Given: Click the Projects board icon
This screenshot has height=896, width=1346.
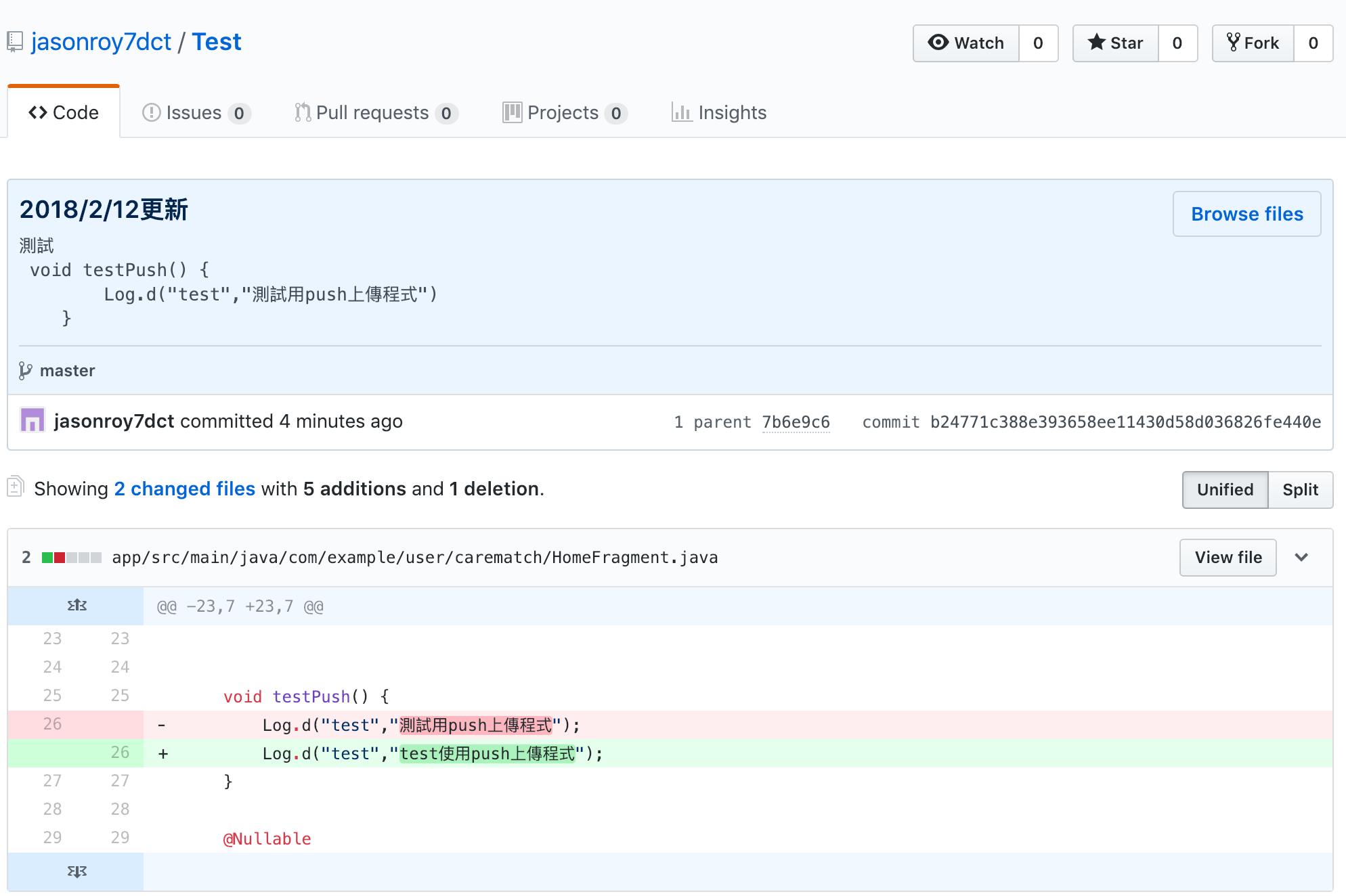Looking at the screenshot, I should point(513,112).
